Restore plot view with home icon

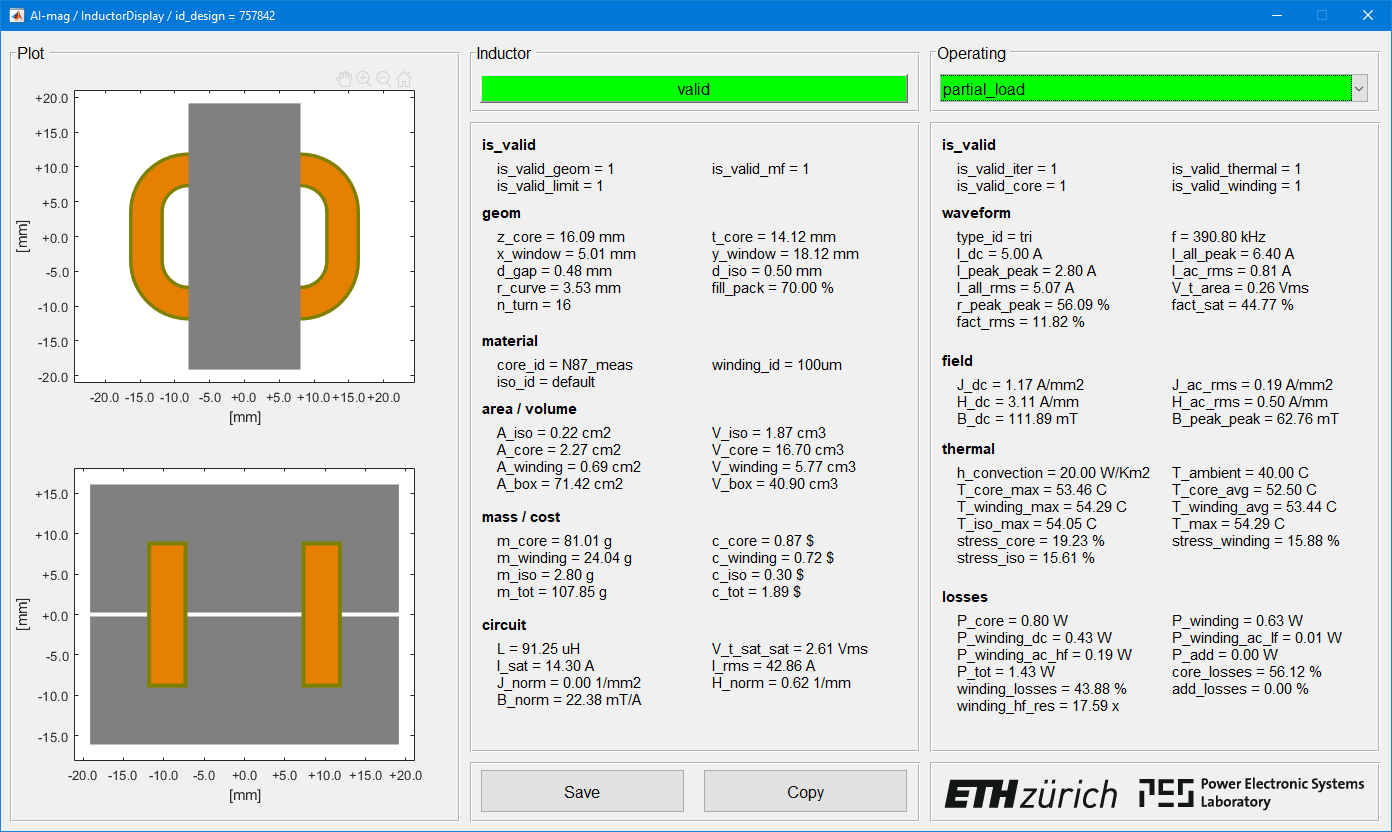(404, 78)
